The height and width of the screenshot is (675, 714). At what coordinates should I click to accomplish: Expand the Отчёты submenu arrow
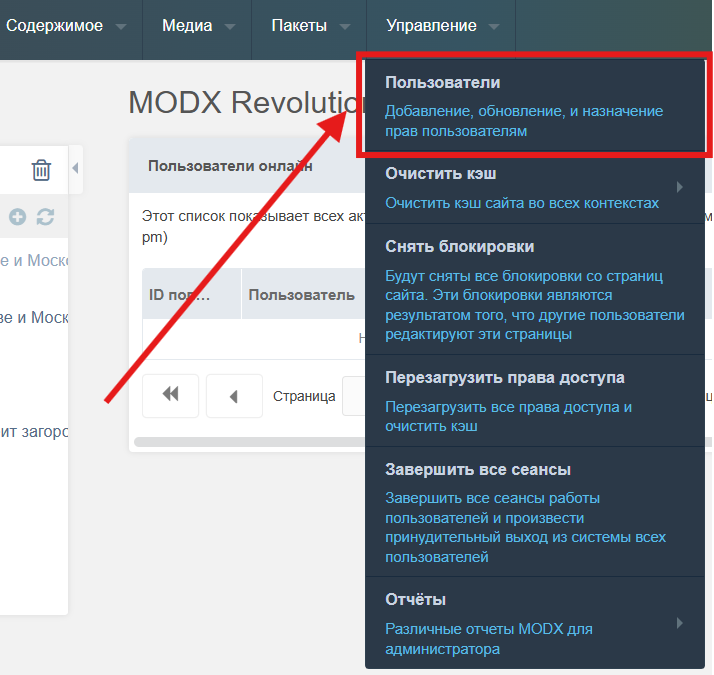[680, 622]
